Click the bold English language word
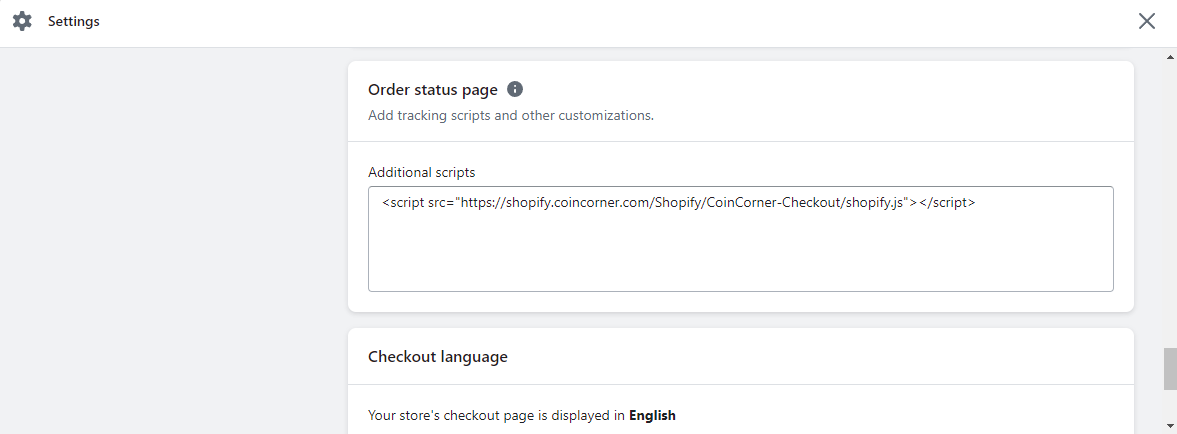 point(652,415)
